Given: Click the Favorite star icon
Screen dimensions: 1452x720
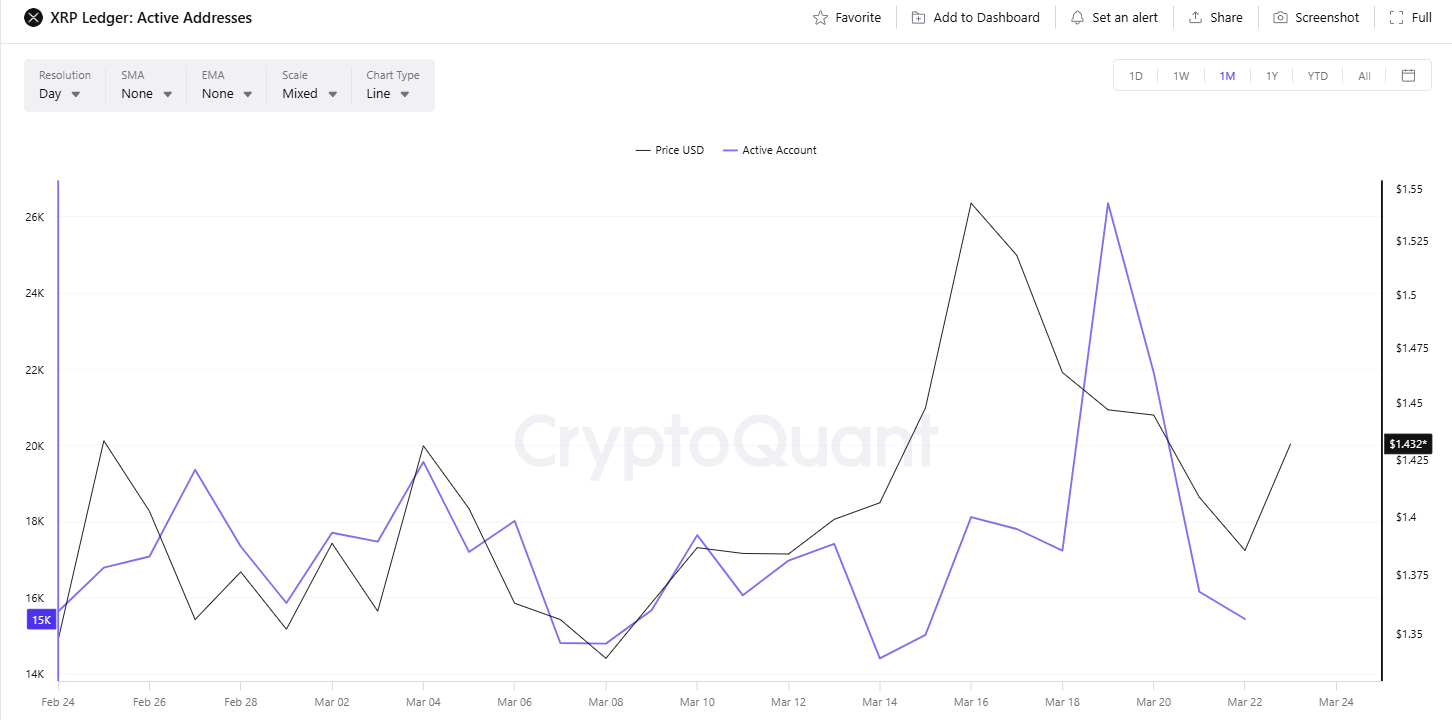Looking at the screenshot, I should [821, 18].
